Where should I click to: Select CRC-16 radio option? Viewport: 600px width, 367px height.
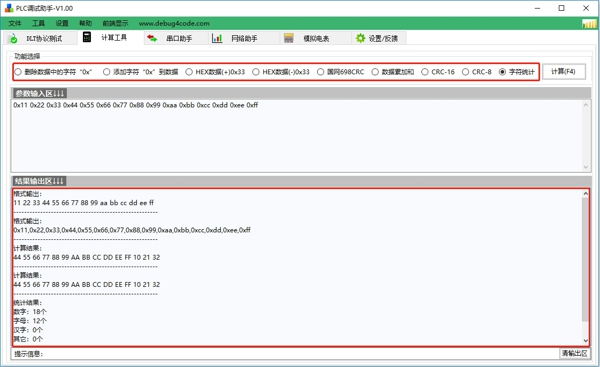coord(438,72)
